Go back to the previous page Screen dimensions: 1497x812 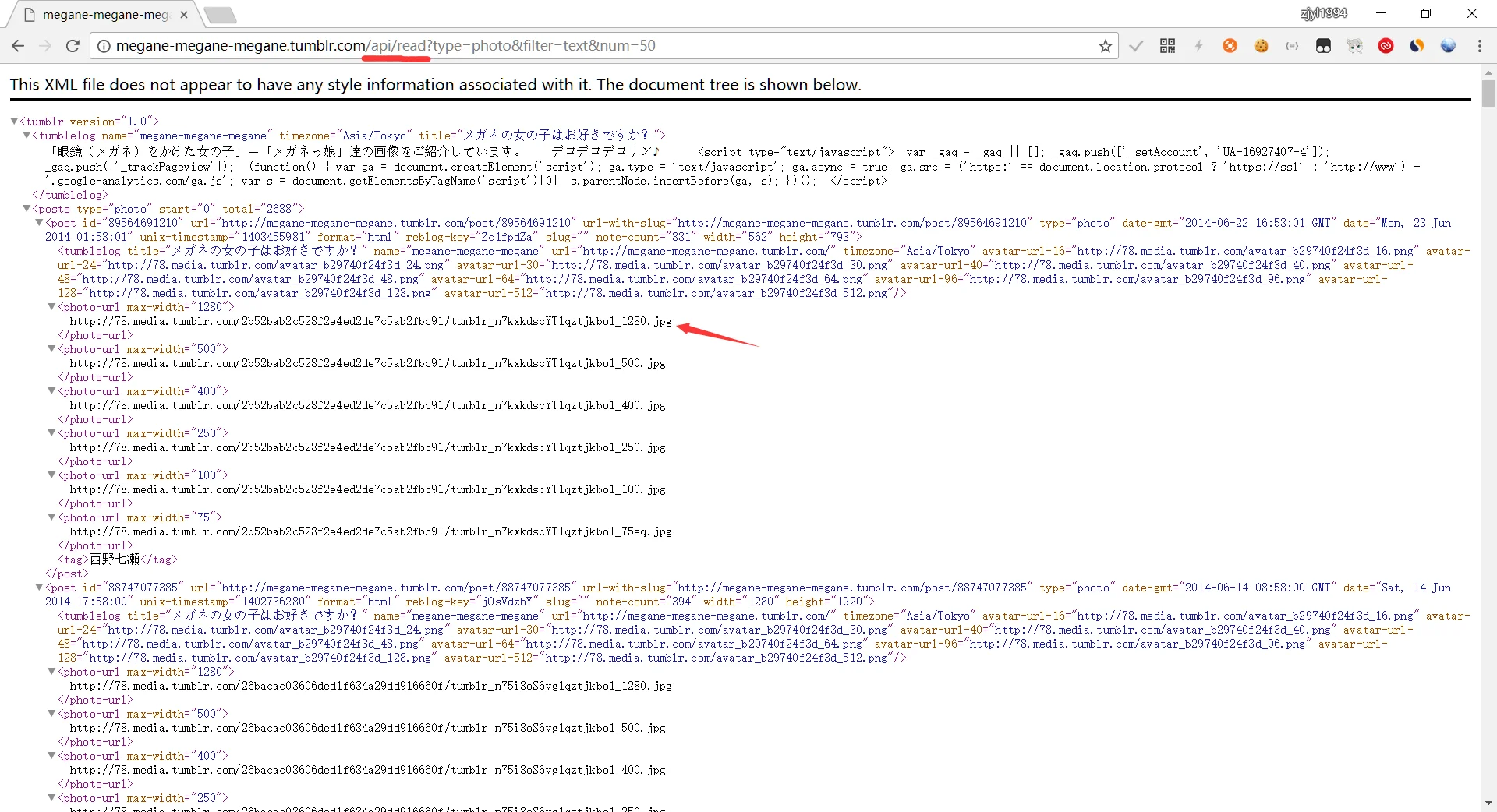[x=18, y=46]
